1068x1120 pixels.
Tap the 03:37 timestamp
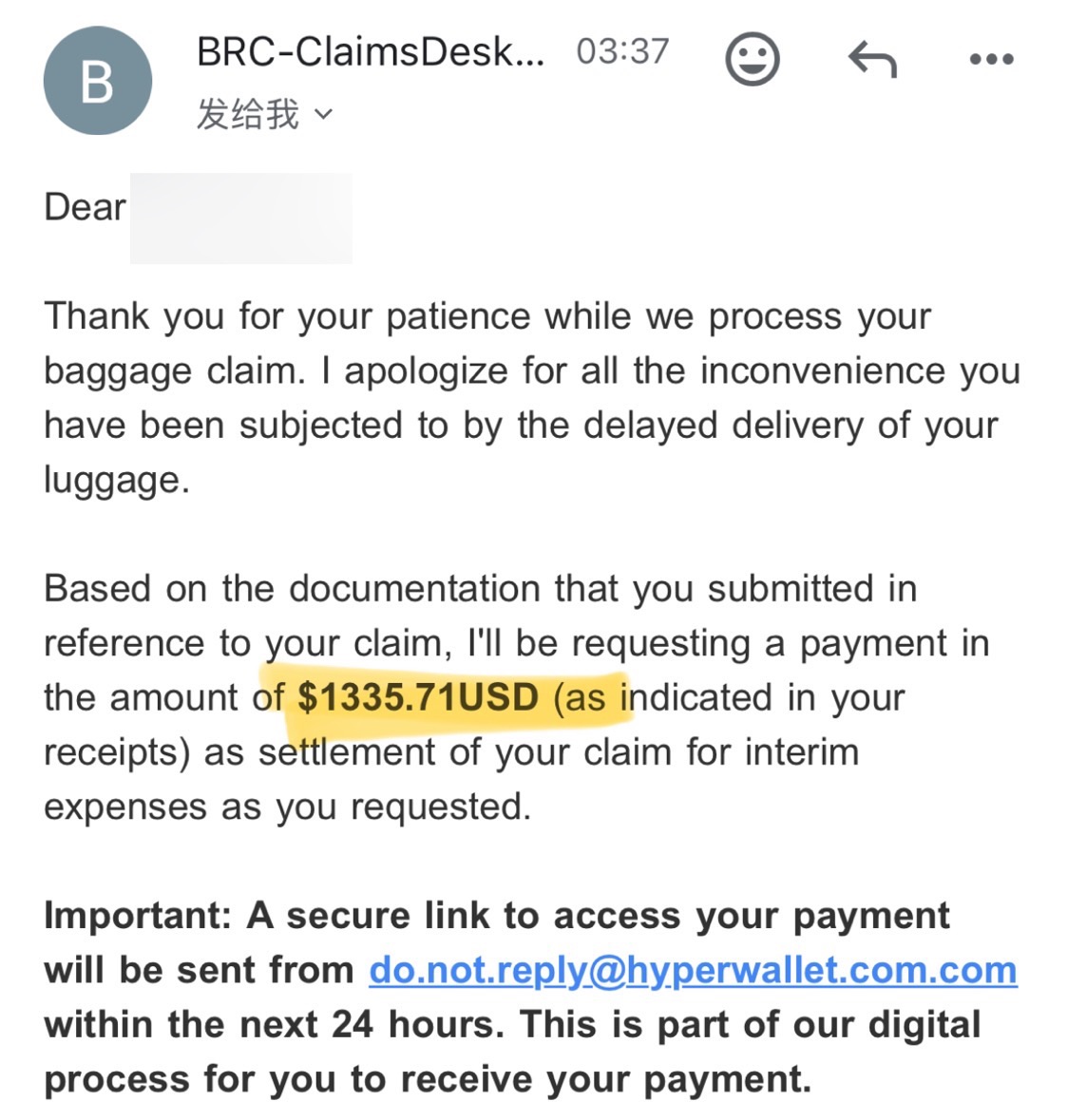point(623,52)
